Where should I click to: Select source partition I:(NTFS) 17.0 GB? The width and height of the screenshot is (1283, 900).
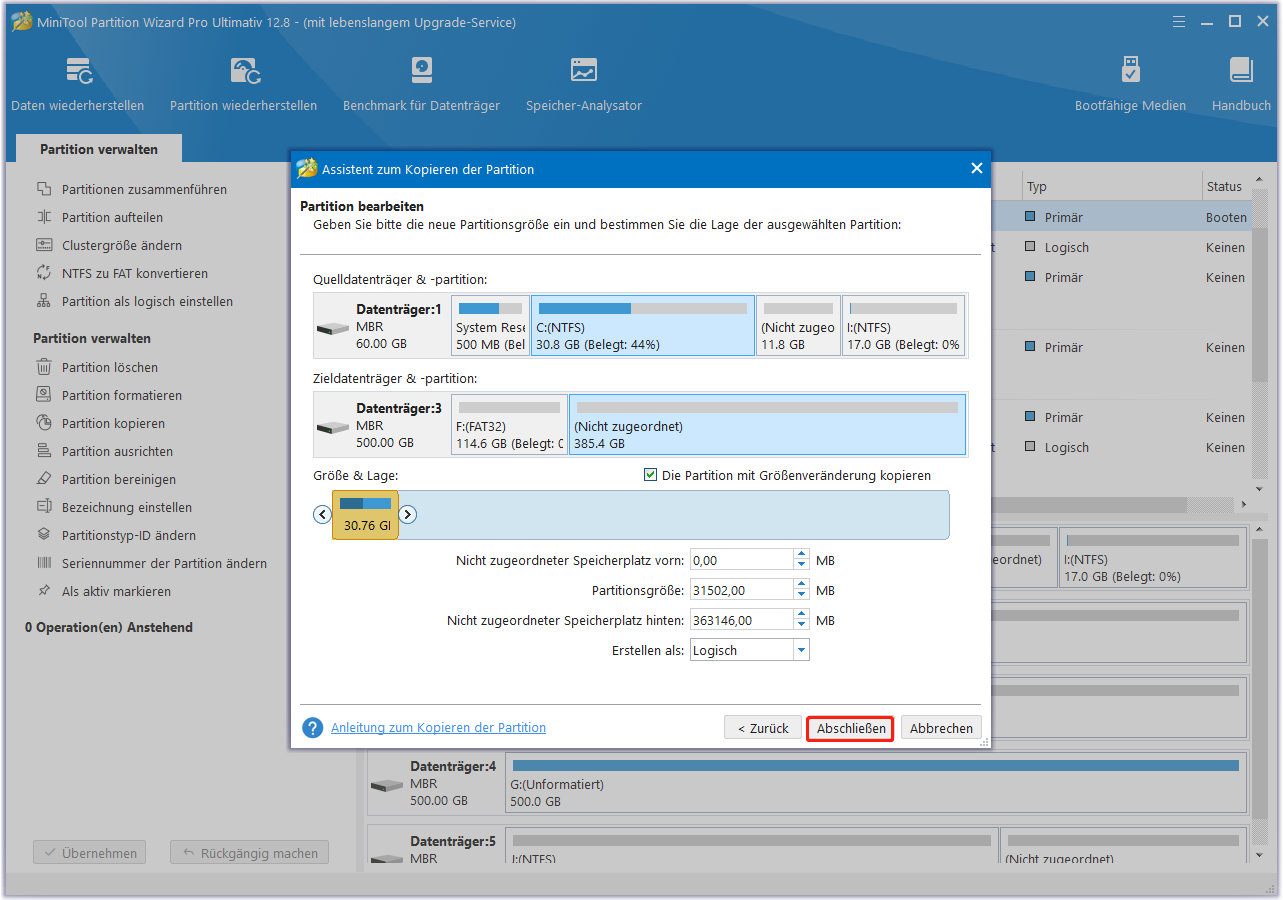click(904, 325)
